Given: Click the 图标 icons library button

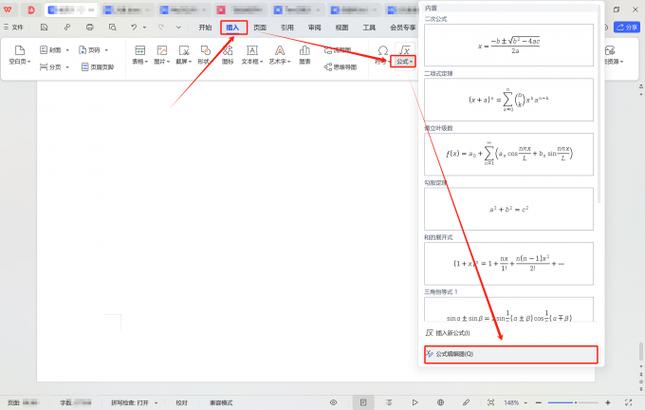Looking at the screenshot, I should point(227,55).
